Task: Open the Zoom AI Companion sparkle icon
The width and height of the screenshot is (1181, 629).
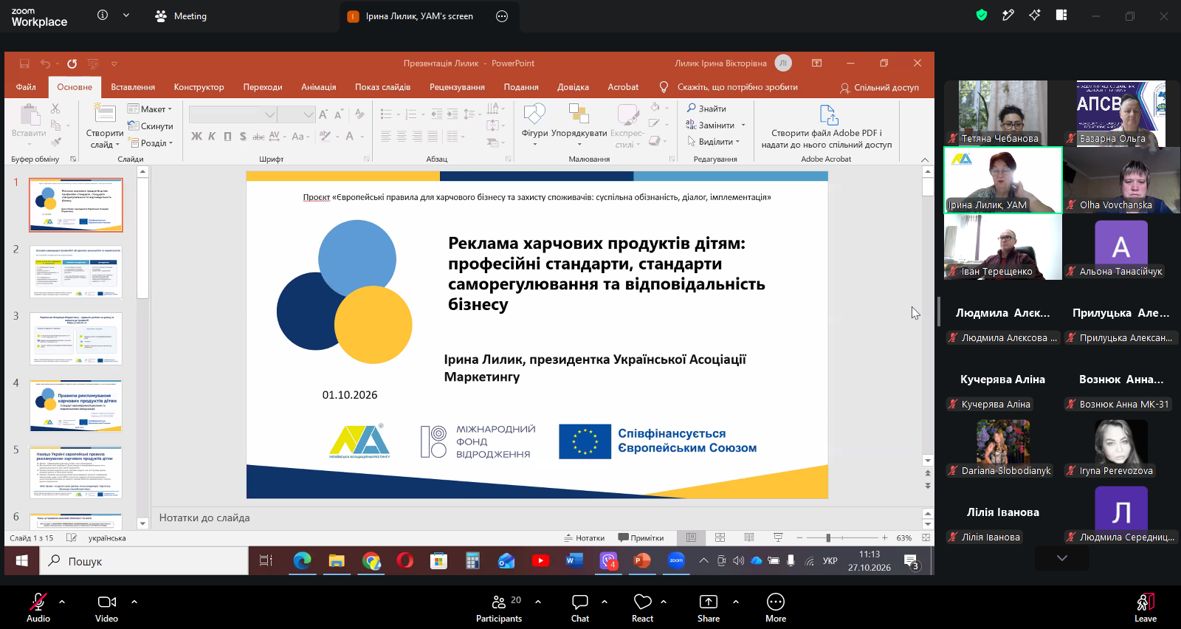Action: (x=1035, y=15)
